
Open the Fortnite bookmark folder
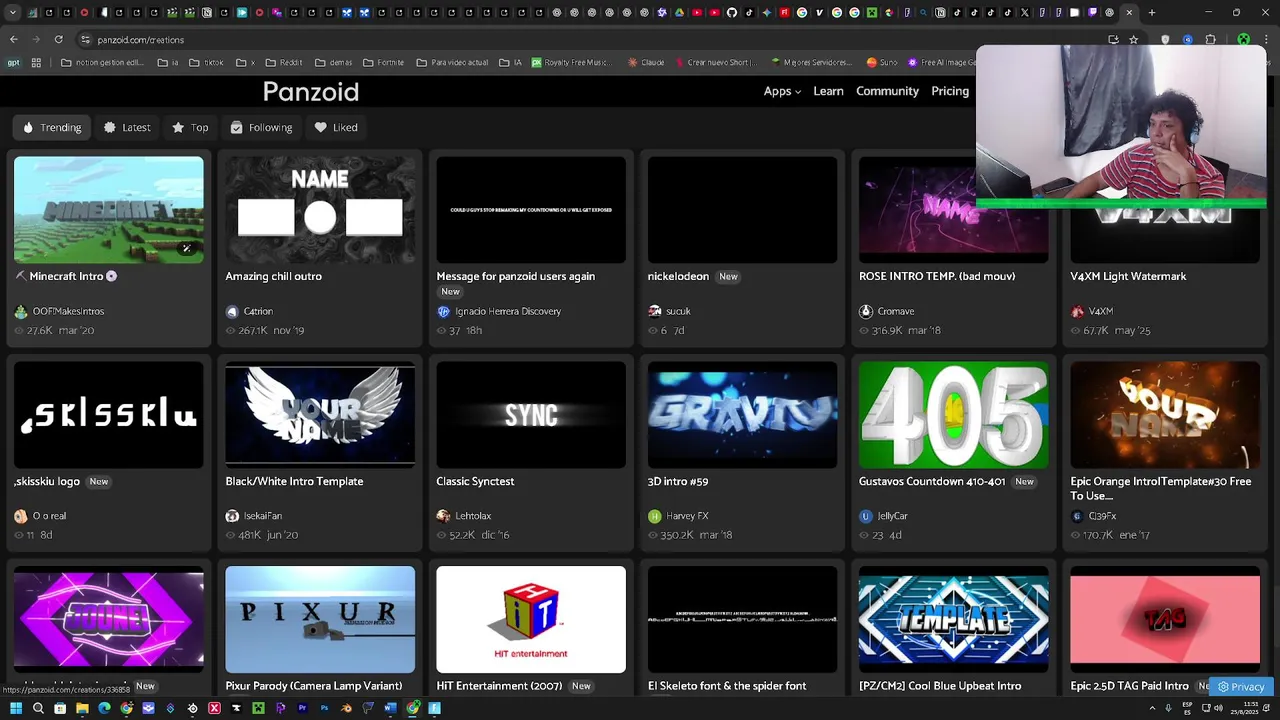click(x=384, y=62)
